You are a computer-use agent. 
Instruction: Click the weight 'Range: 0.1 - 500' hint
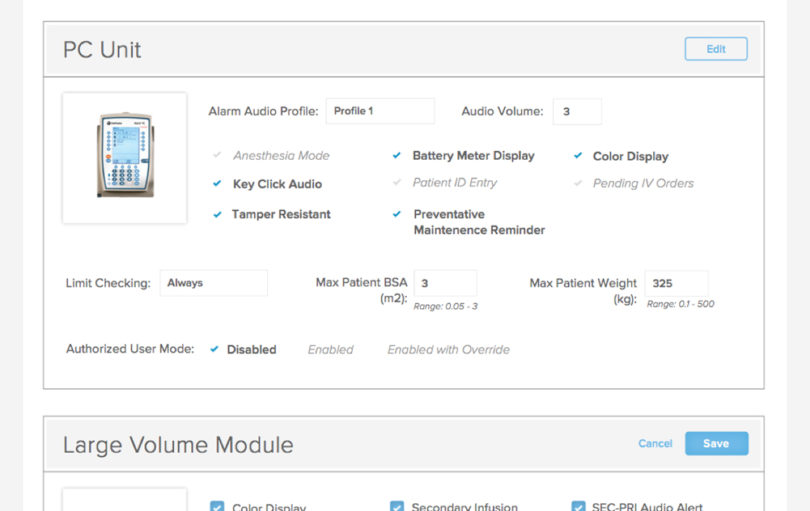pos(680,304)
